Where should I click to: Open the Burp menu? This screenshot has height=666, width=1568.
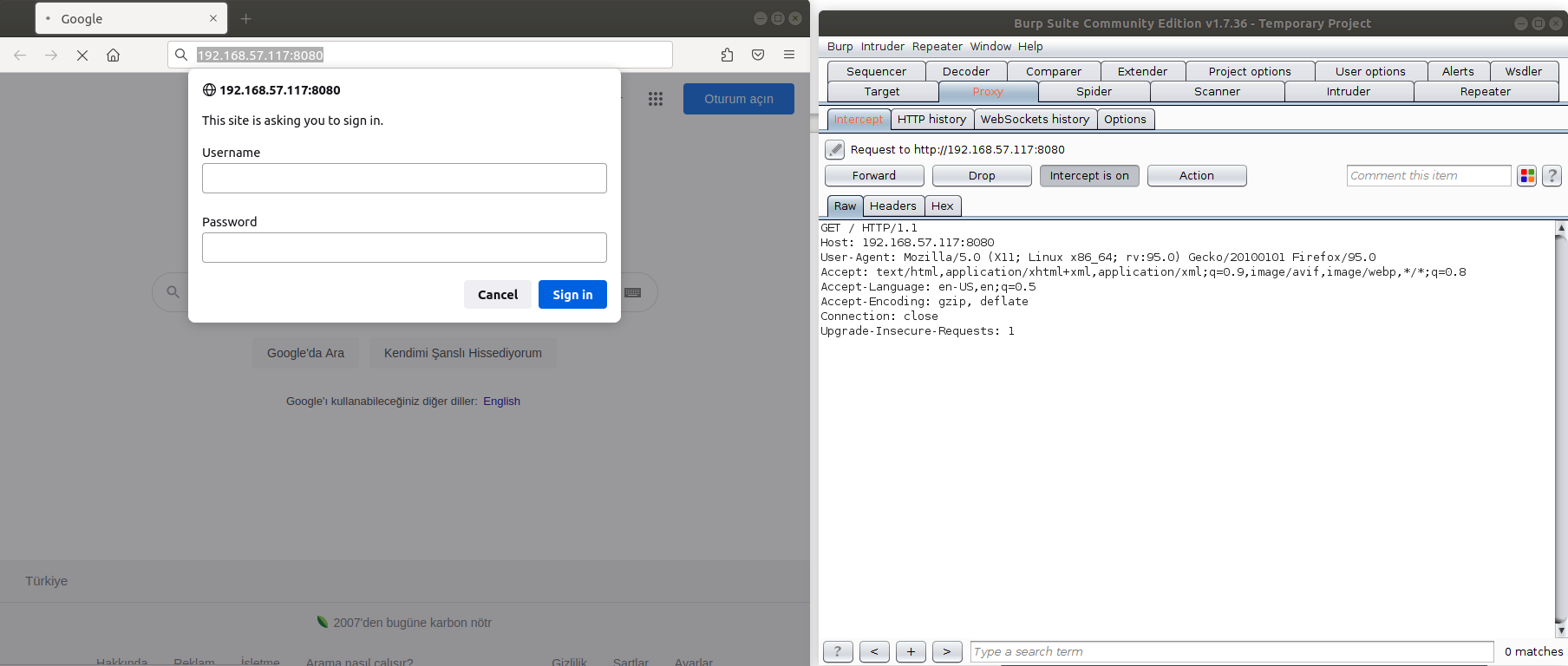click(840, 46)
